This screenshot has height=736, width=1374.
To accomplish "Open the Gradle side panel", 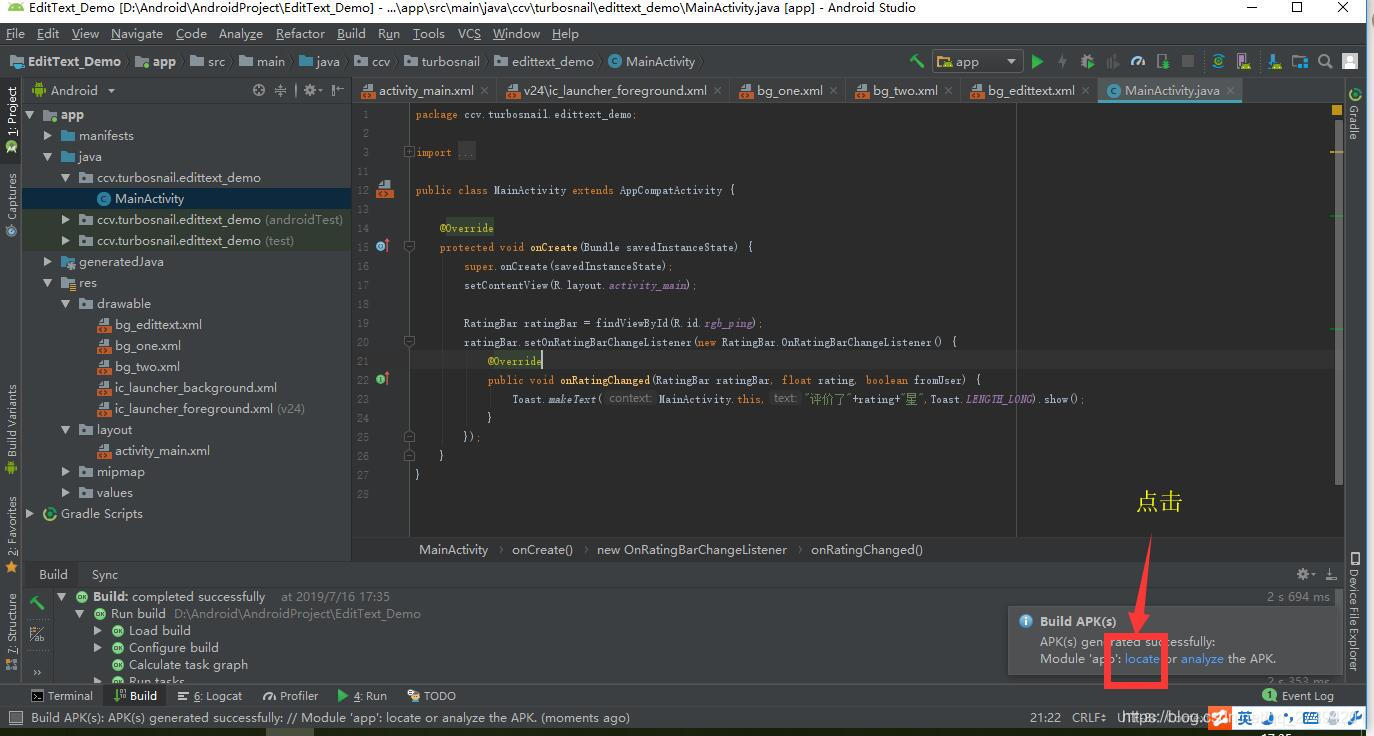I will tap(1354, 115).
